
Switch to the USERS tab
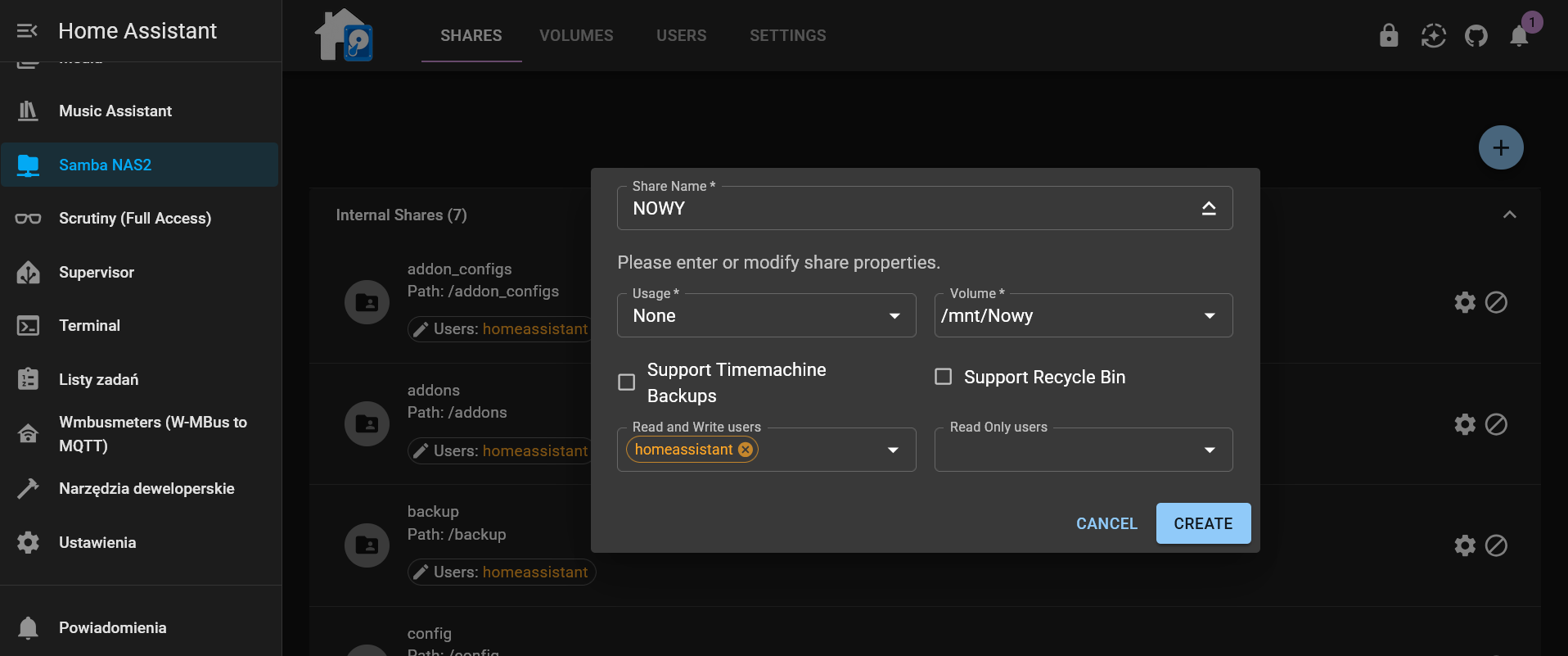(681, 35)
